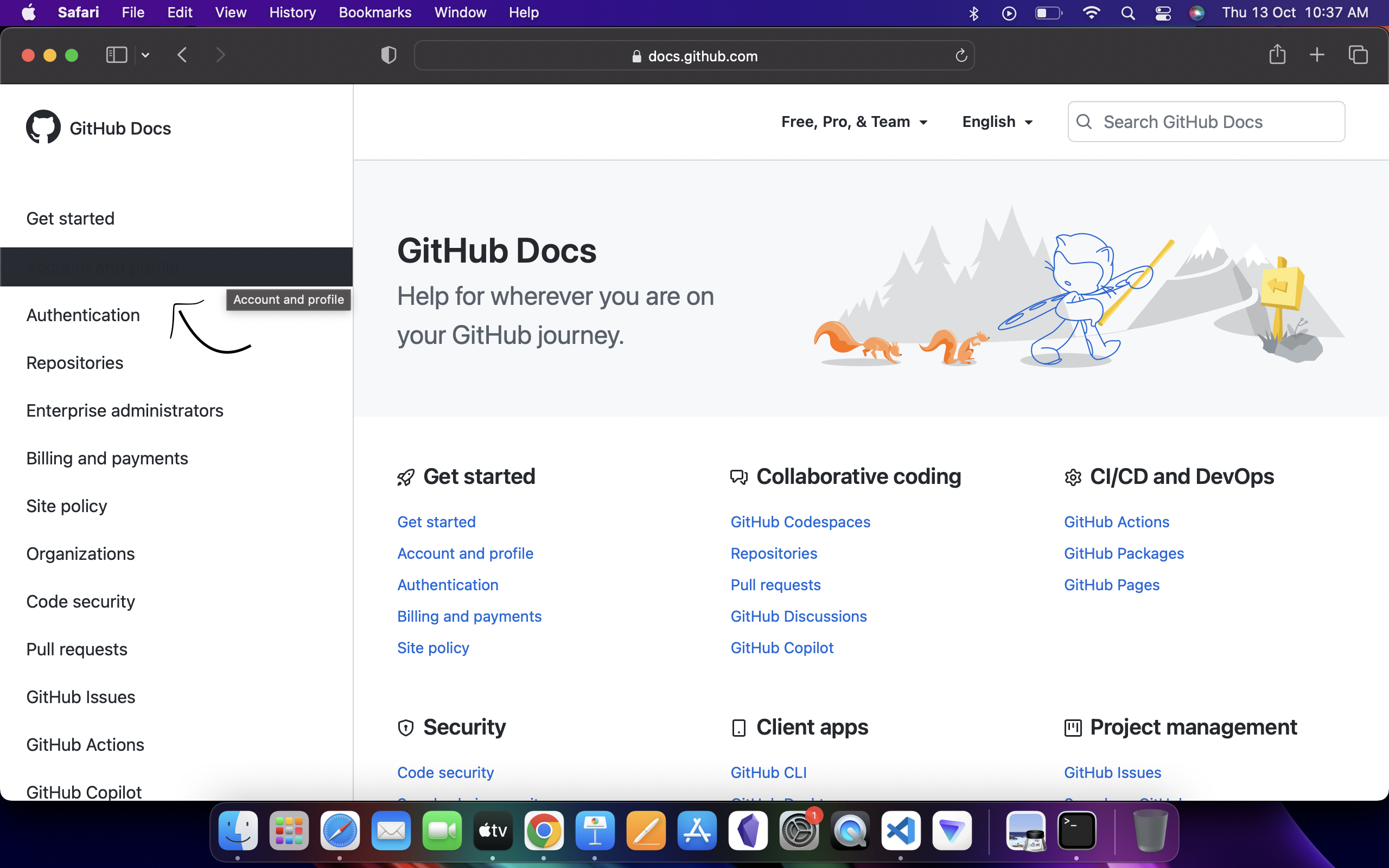Image resolution: width=1389 pixels, height=868 pixels.
Task: Open Visual Studio Code from the Dock
Action: coord(901,831)
